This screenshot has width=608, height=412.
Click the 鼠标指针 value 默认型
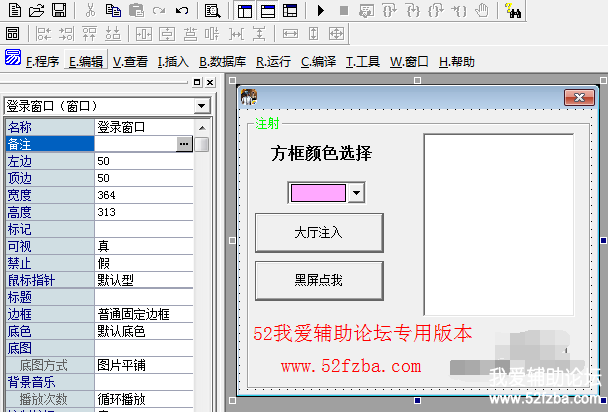pyautogui.click(x=143, y=280)
